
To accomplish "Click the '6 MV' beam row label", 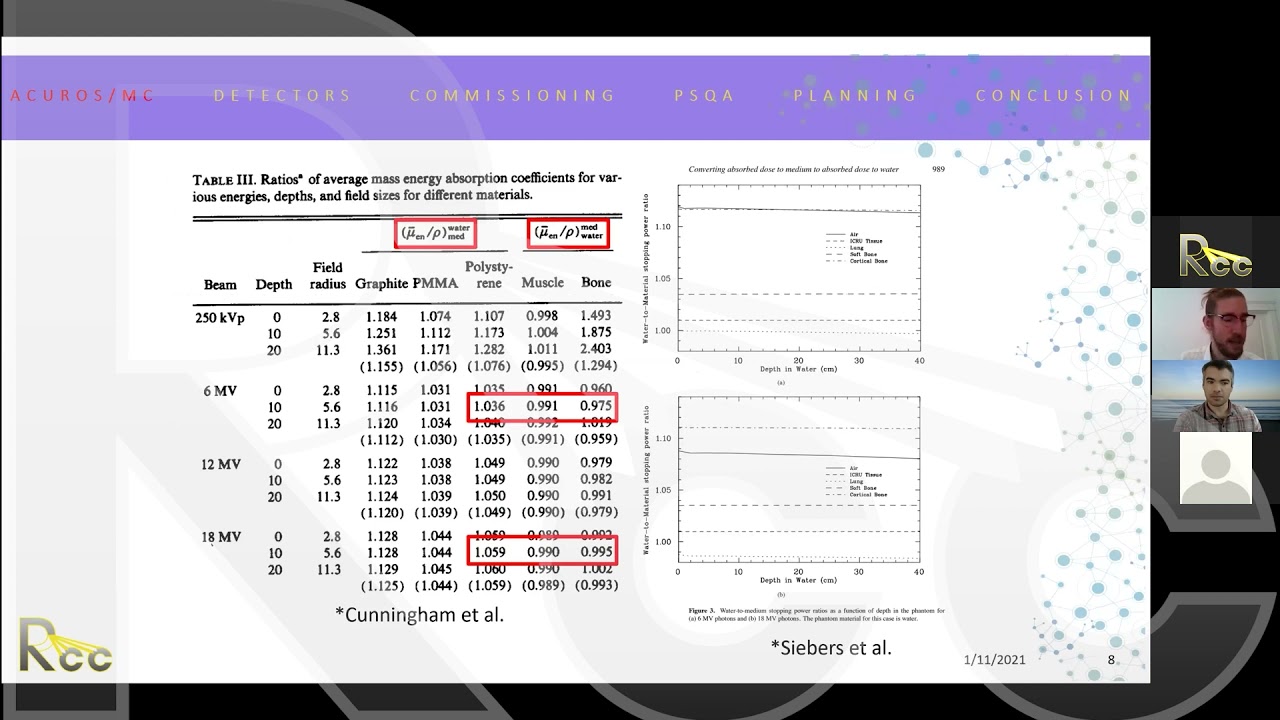I will click(x=220, y=391).
